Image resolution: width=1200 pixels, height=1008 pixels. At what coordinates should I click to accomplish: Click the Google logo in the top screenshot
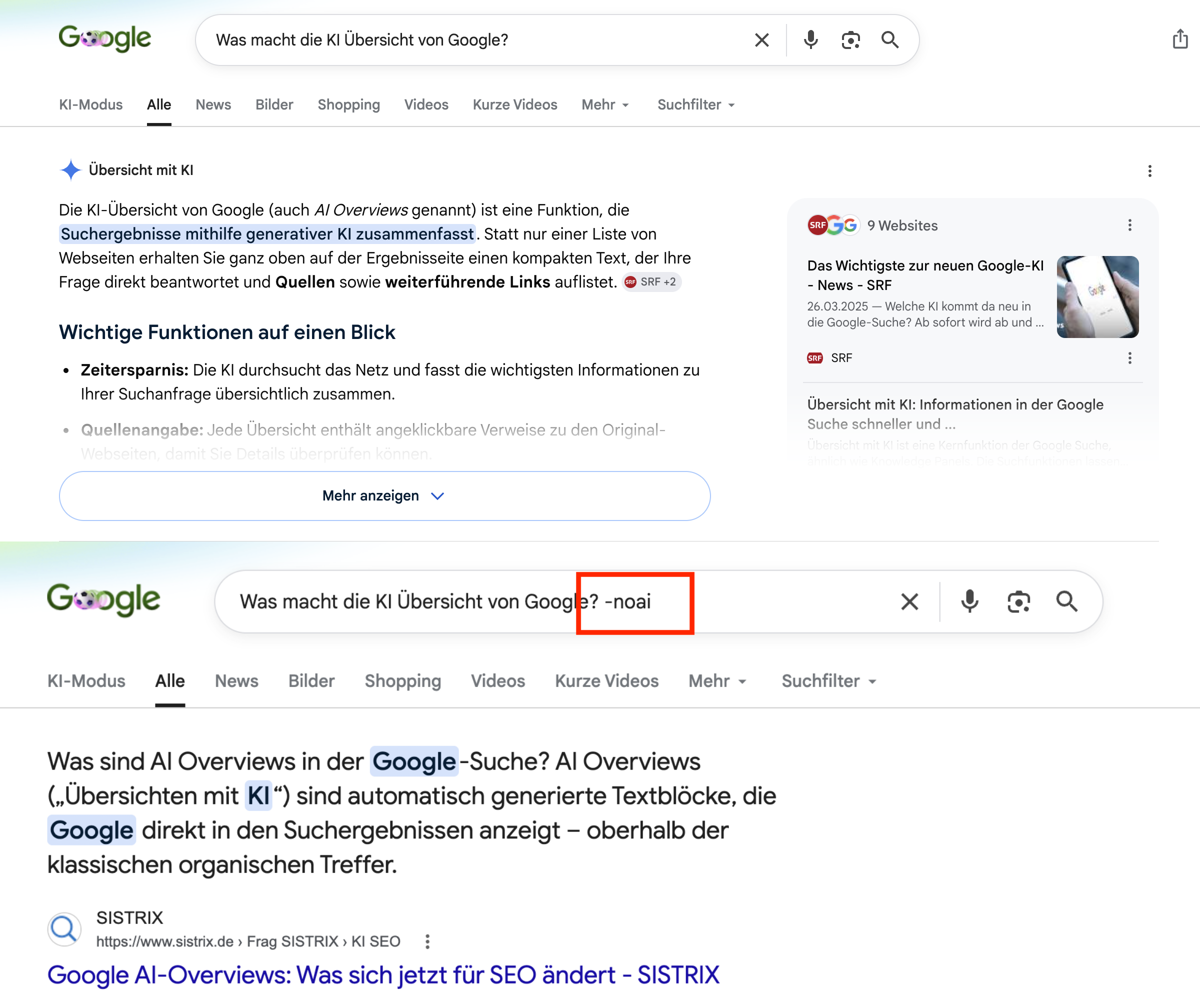pos(104,39)
